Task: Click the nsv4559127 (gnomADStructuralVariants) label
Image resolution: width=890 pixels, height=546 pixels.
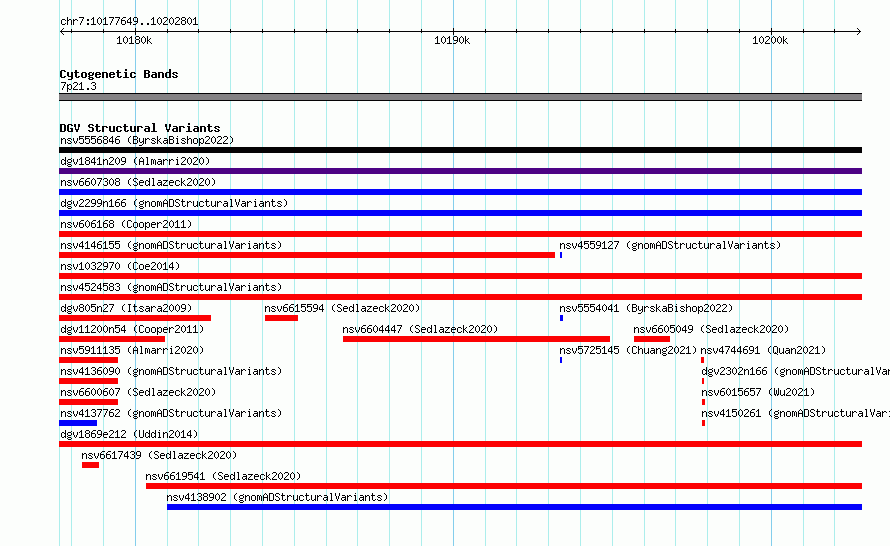Action: coord(670,245)
